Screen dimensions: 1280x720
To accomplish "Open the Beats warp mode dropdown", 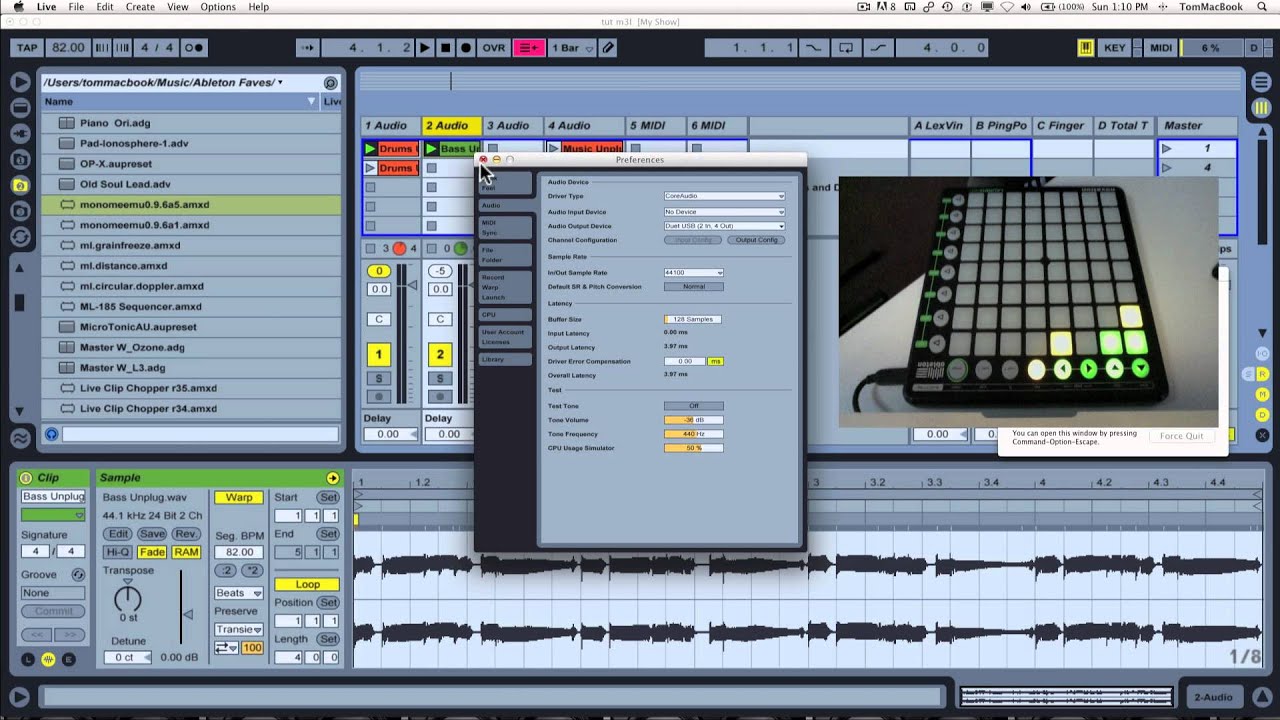I will pyautogui.click(x=239, y=593).
